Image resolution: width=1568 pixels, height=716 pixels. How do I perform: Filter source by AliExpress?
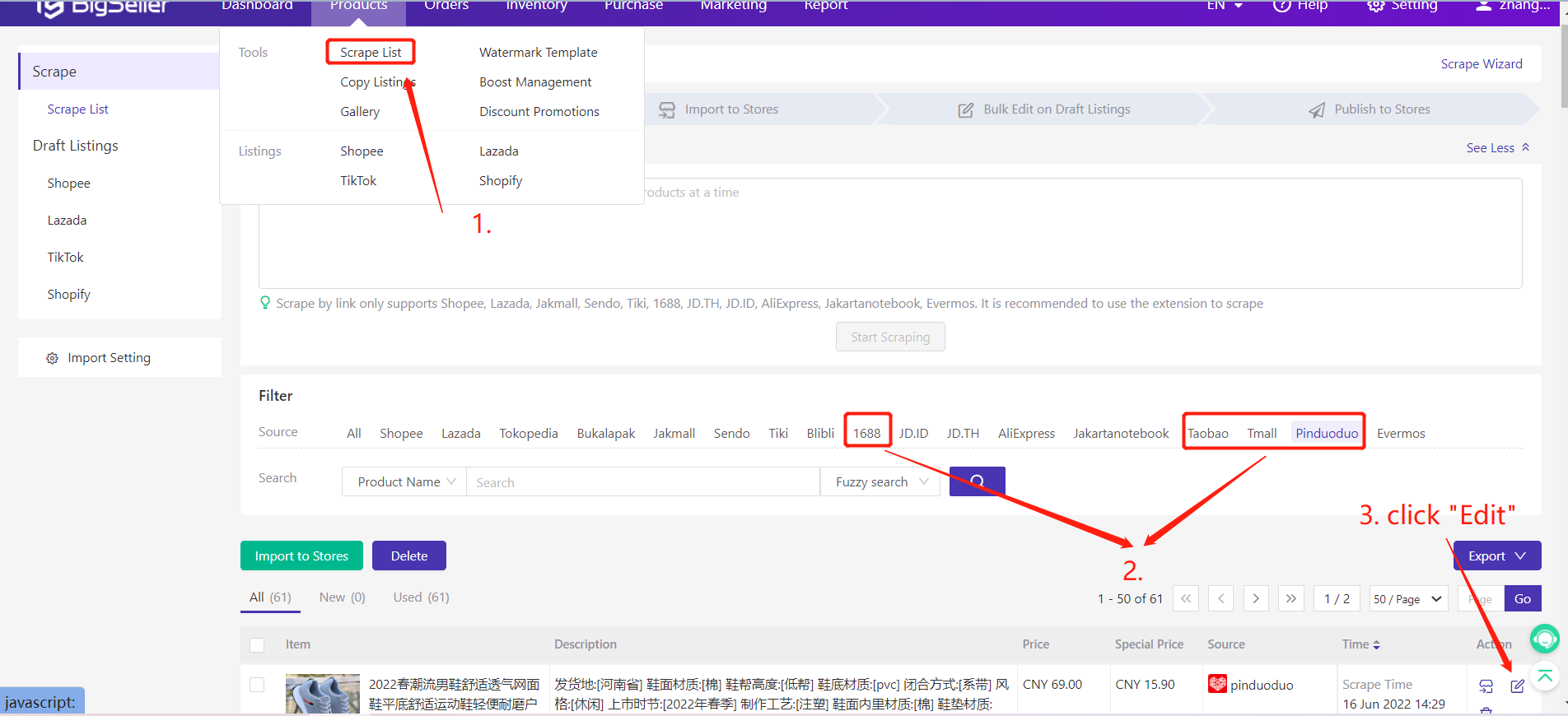pos(1026,433)
